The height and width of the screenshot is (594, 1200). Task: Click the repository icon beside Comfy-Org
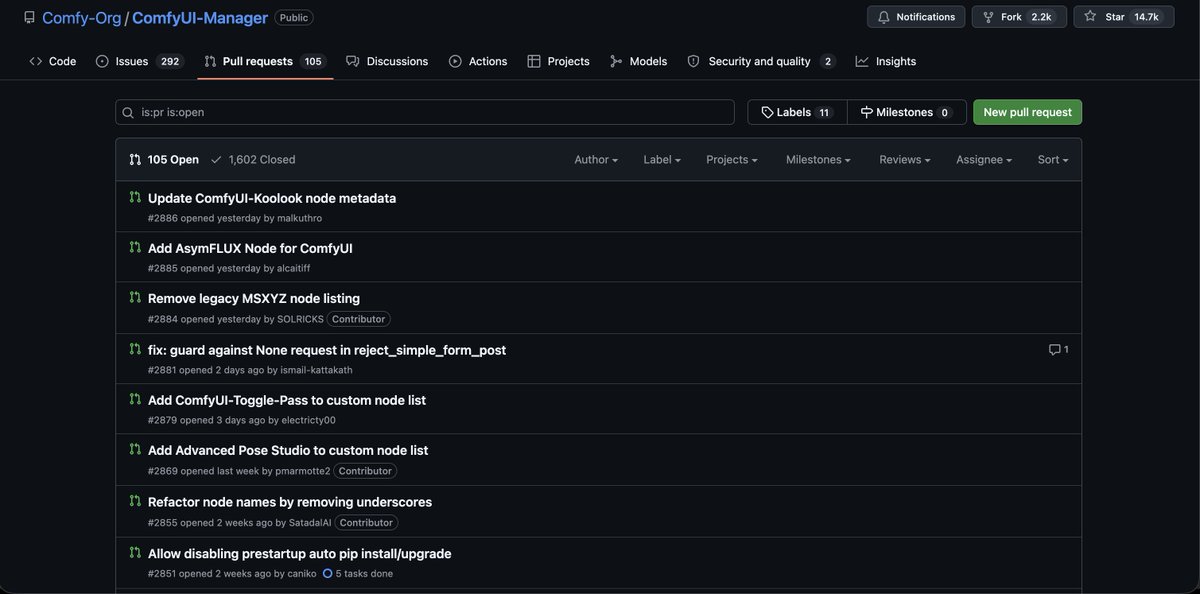point(29,17)
